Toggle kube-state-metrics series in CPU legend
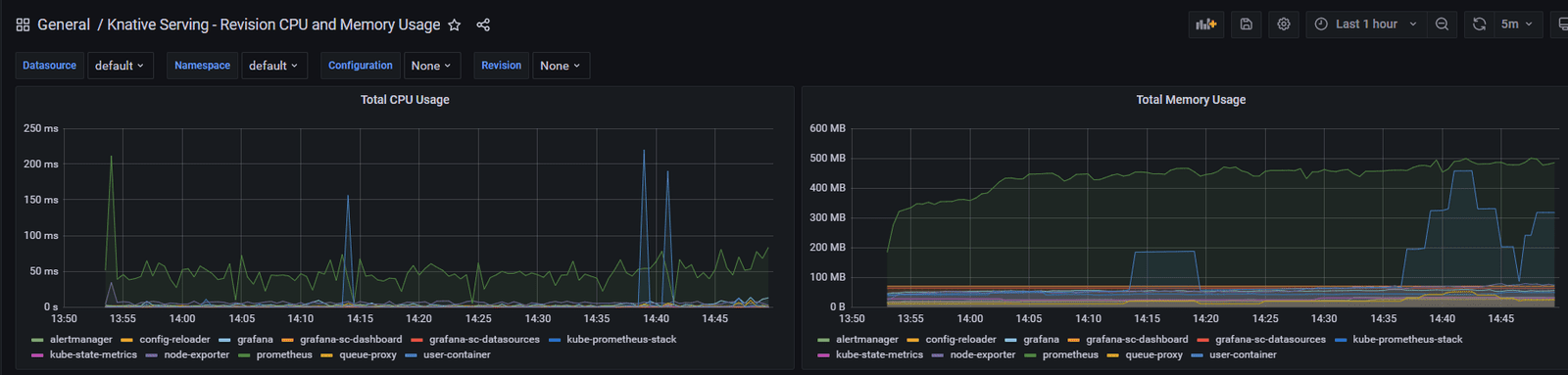Viewport: 1568px width, 375px height. [93, 355]
